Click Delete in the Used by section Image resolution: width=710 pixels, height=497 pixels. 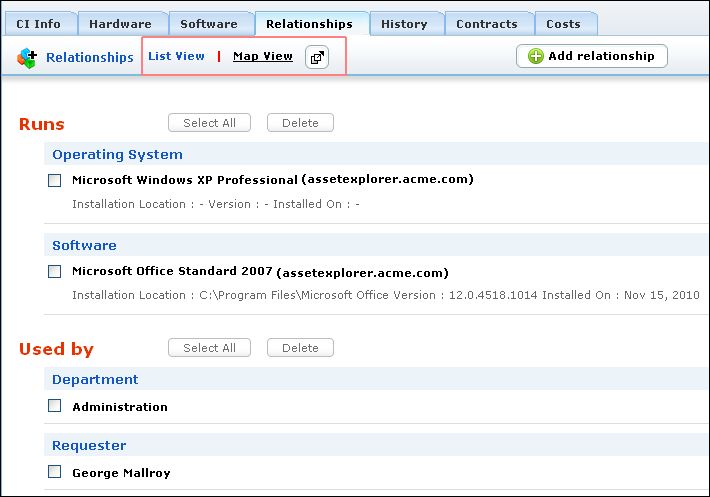click(x=300, y=348)
